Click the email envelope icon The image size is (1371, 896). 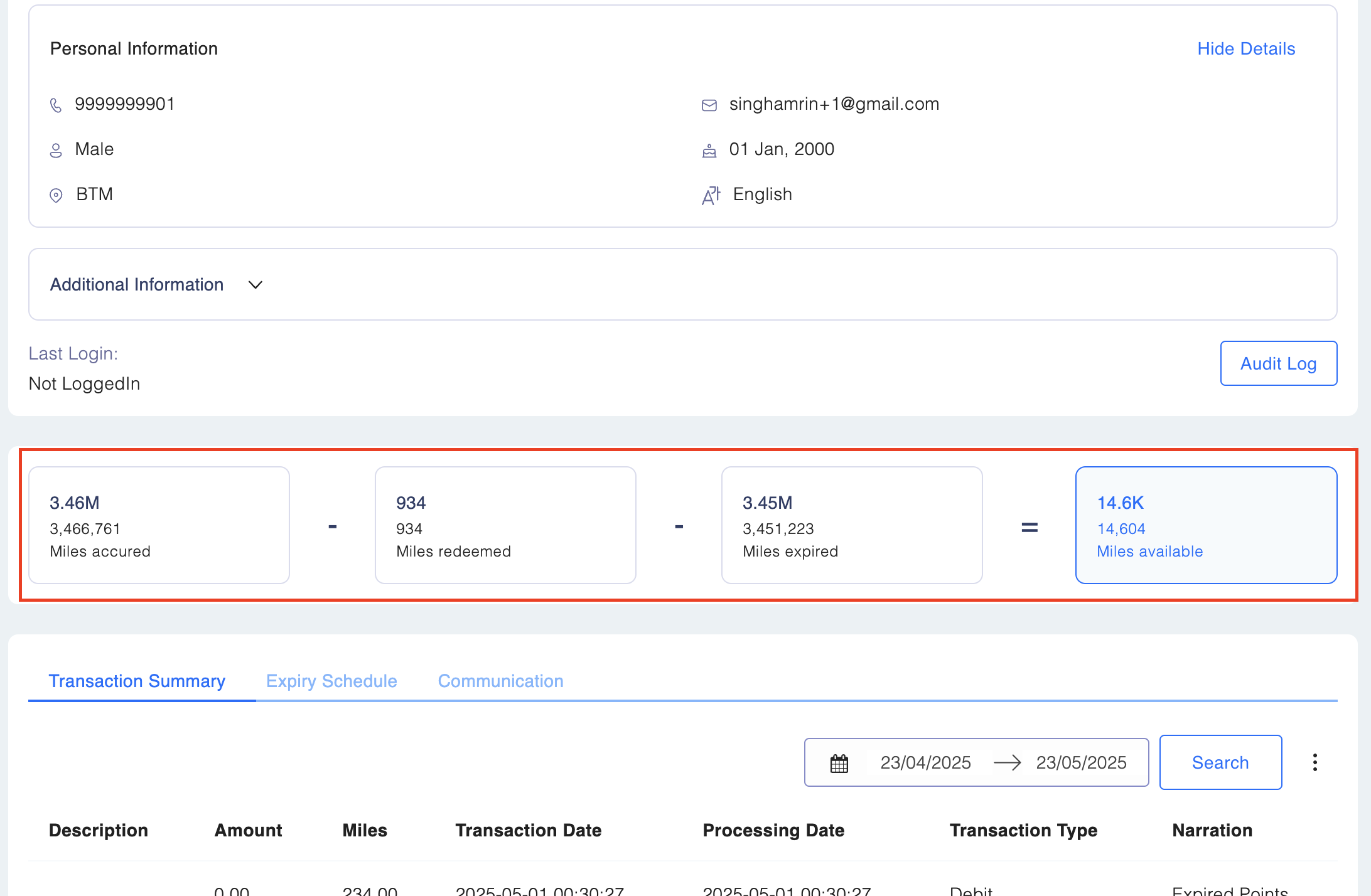(x=709, y=105)
